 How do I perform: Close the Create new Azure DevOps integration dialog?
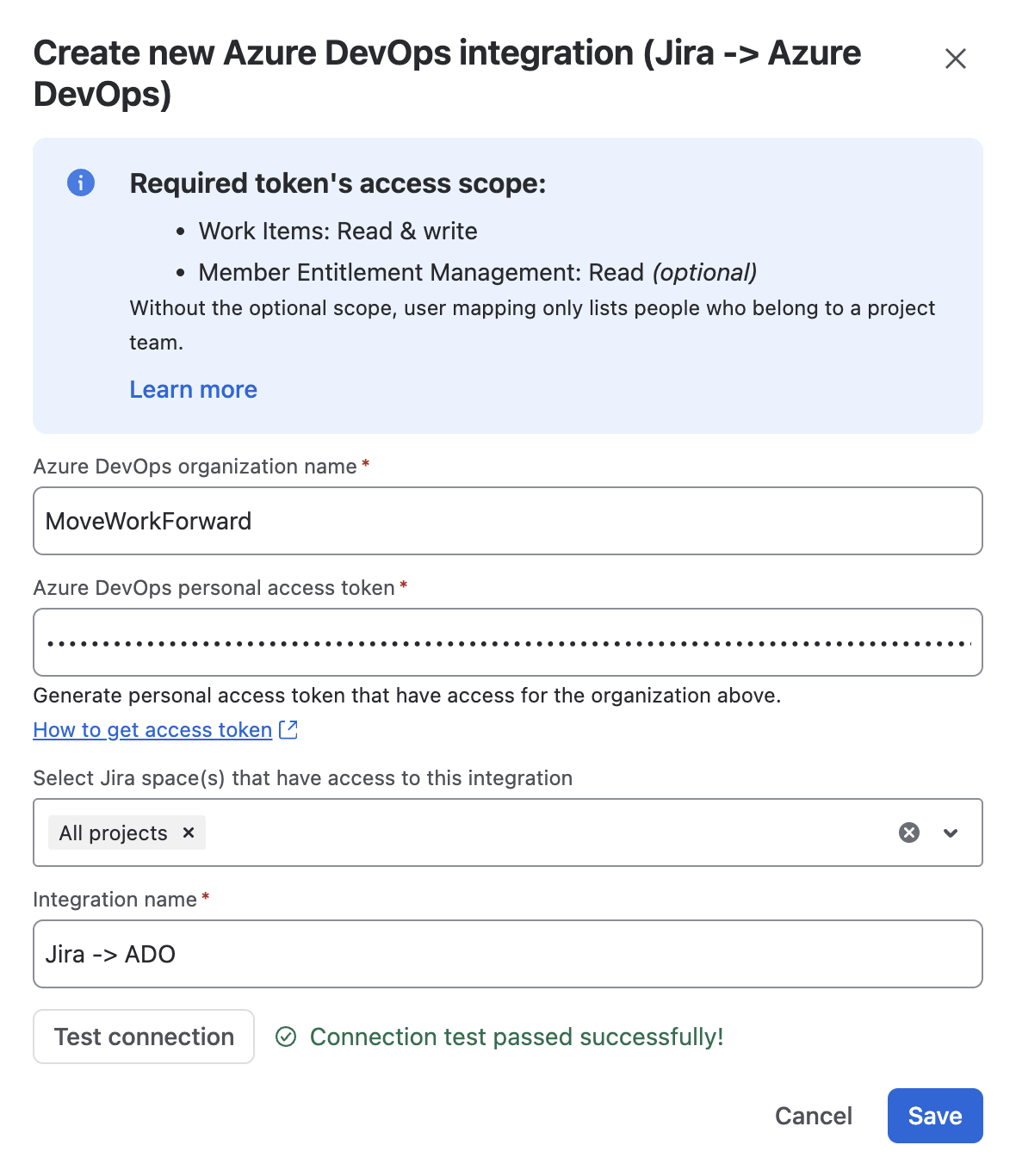point(956,59)
